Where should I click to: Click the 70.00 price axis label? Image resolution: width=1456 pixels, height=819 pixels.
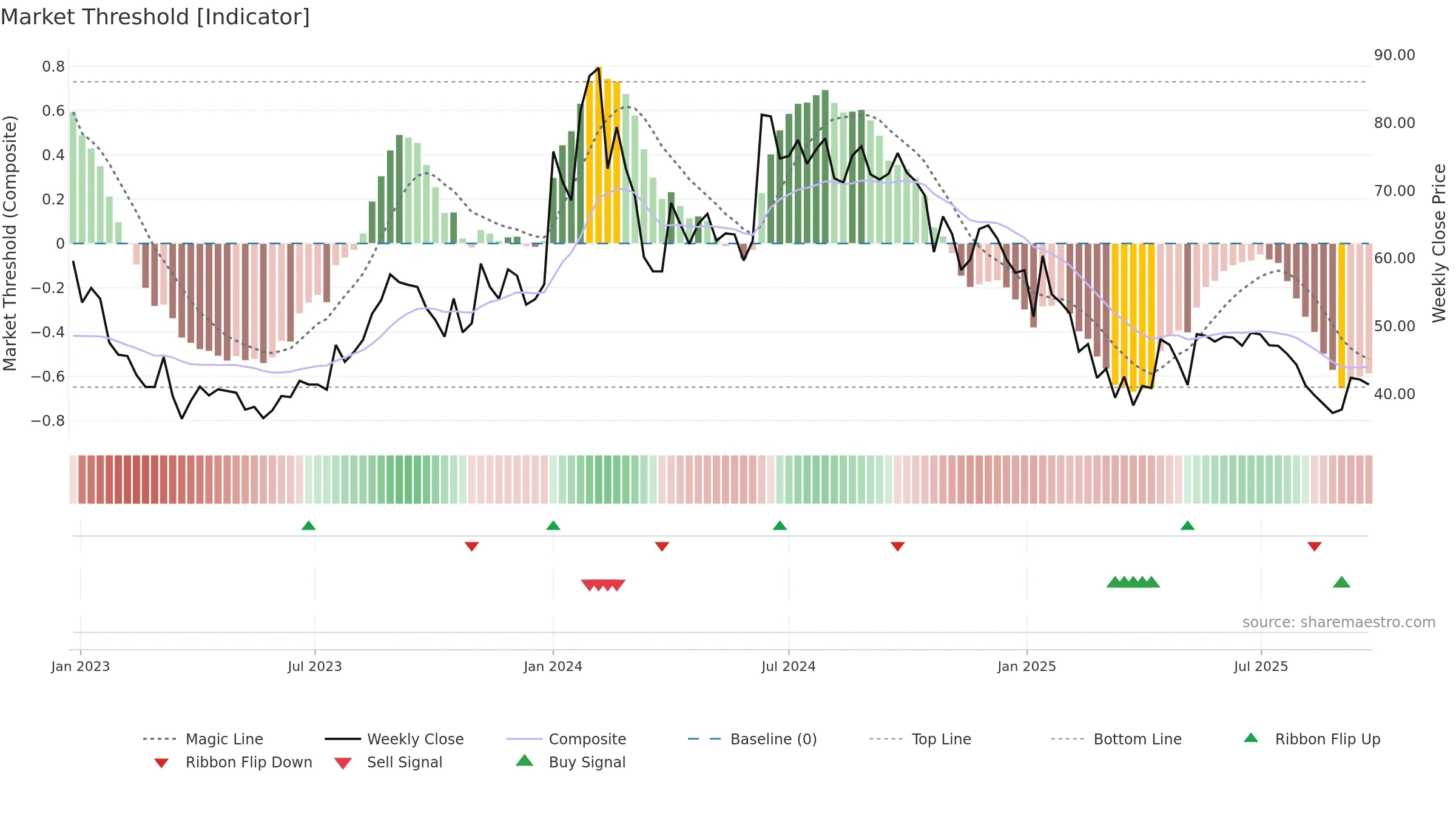point(1395,191)
